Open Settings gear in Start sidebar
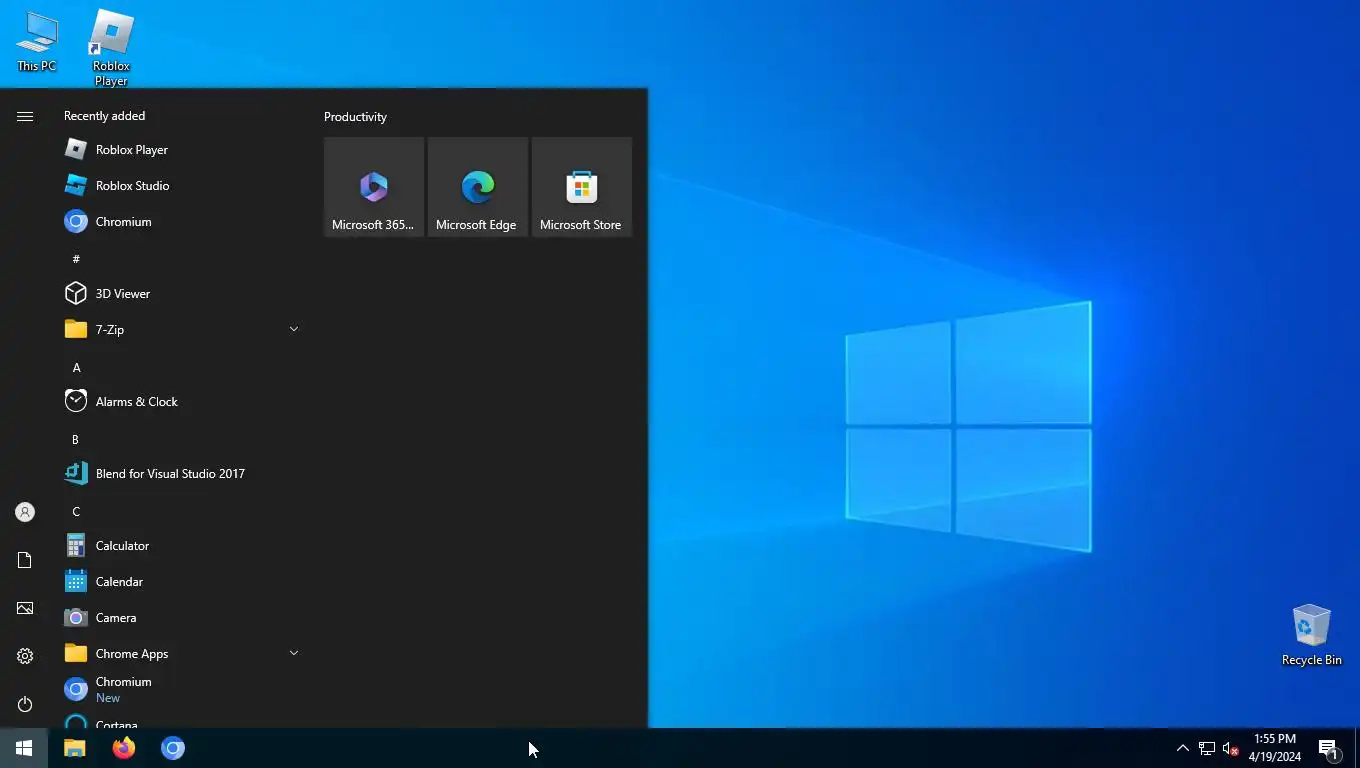1360x768 pixels. pyautogui.click(x=25, y=656)
